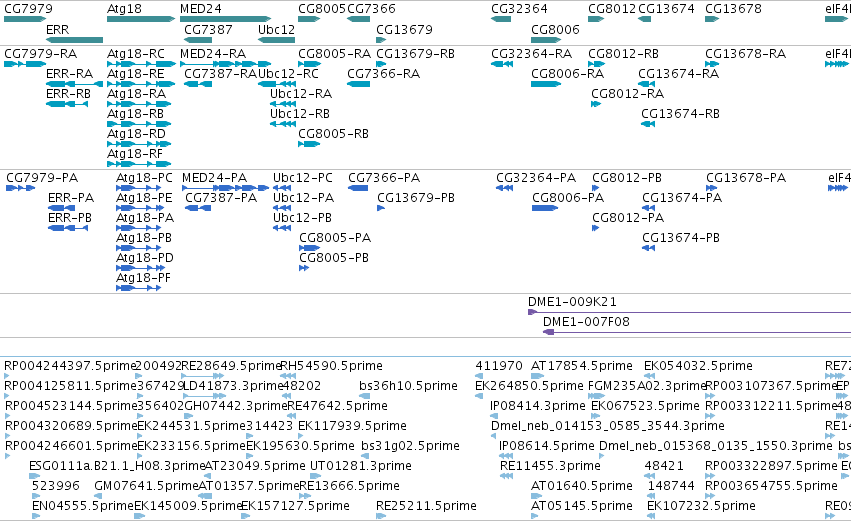
Task: Click the IP08414.3prime EST label
Action: [538, 406]
